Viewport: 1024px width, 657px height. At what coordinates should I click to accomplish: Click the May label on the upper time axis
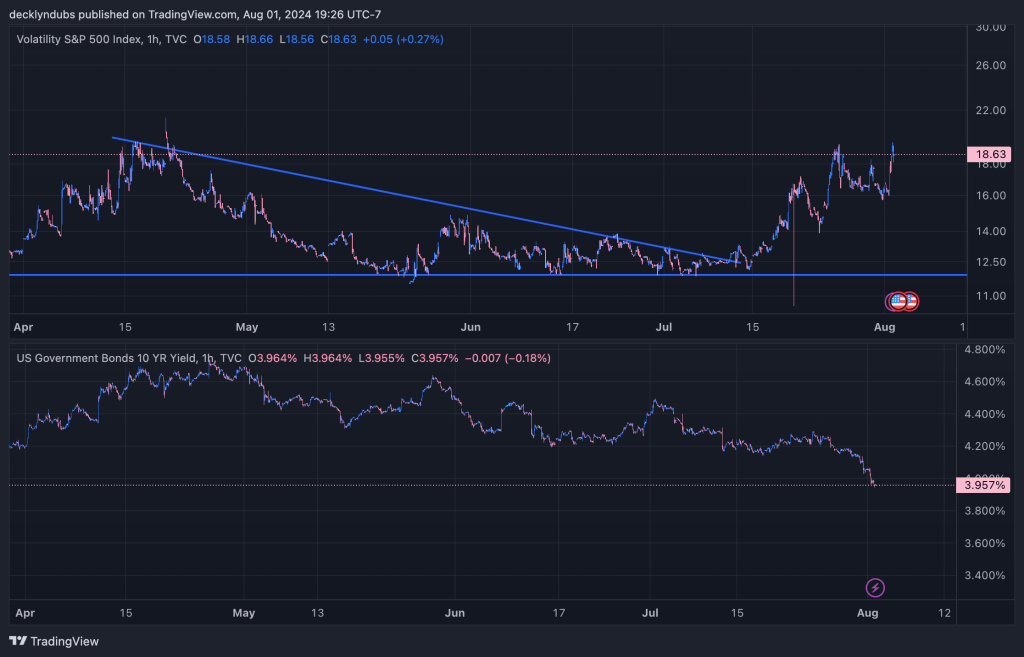(x=247, y=326)
